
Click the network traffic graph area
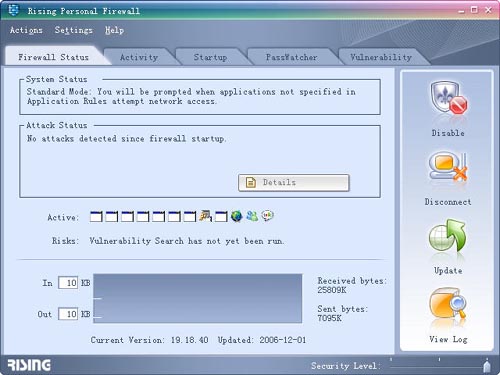198,298
